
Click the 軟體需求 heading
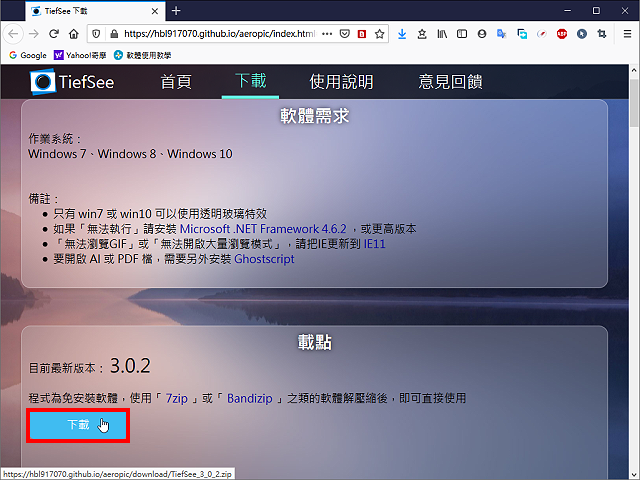tap(314, 116)
